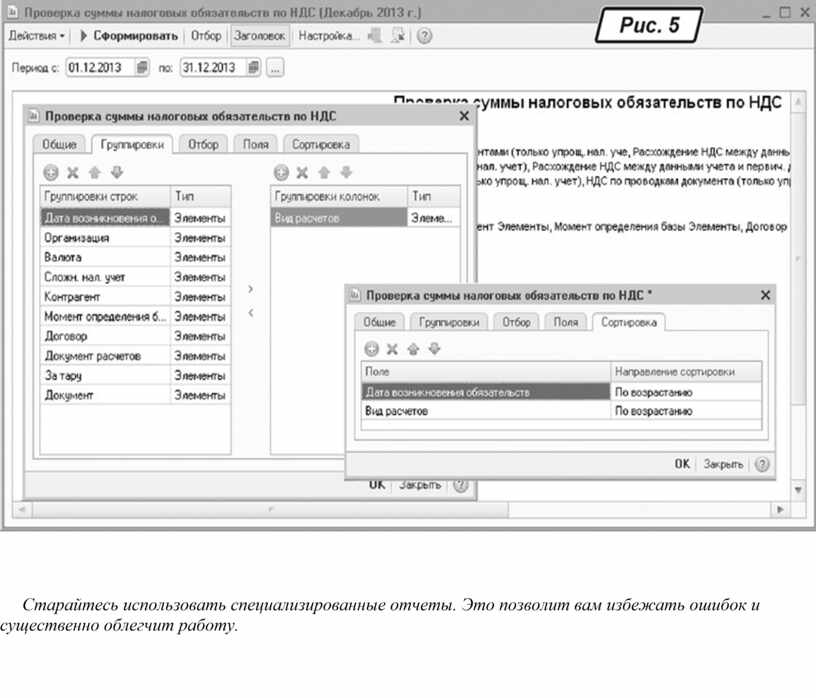This screenshot has width=816, height=698.
Task: Open the Действия dropdown menu
Action: [36, 36]
